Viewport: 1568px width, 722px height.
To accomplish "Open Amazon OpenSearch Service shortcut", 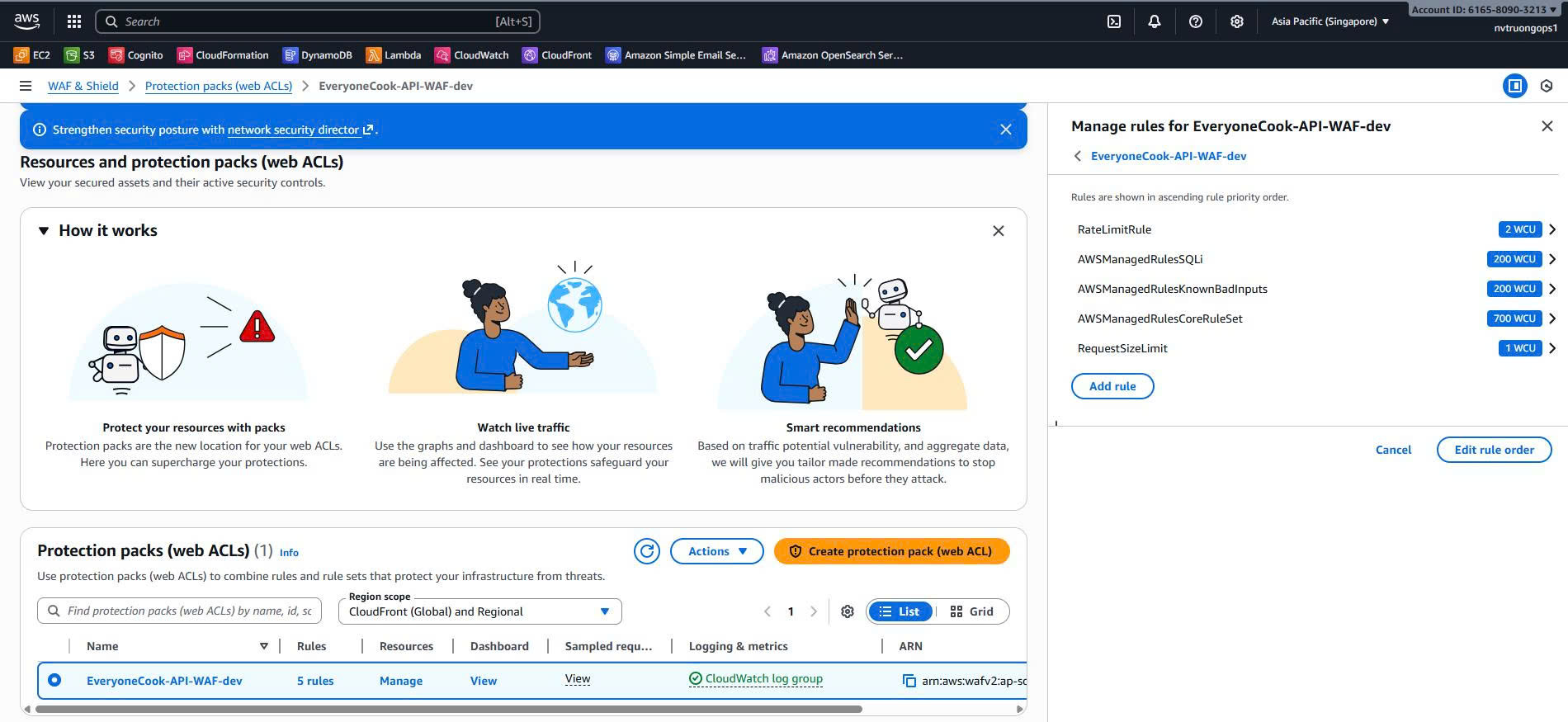I will coord(833,55).
